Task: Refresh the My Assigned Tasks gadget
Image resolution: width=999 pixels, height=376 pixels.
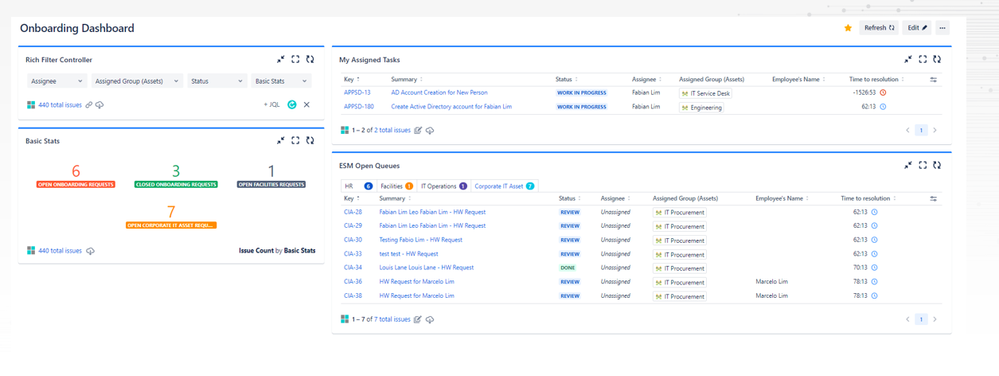Action: tap(937, 59)
